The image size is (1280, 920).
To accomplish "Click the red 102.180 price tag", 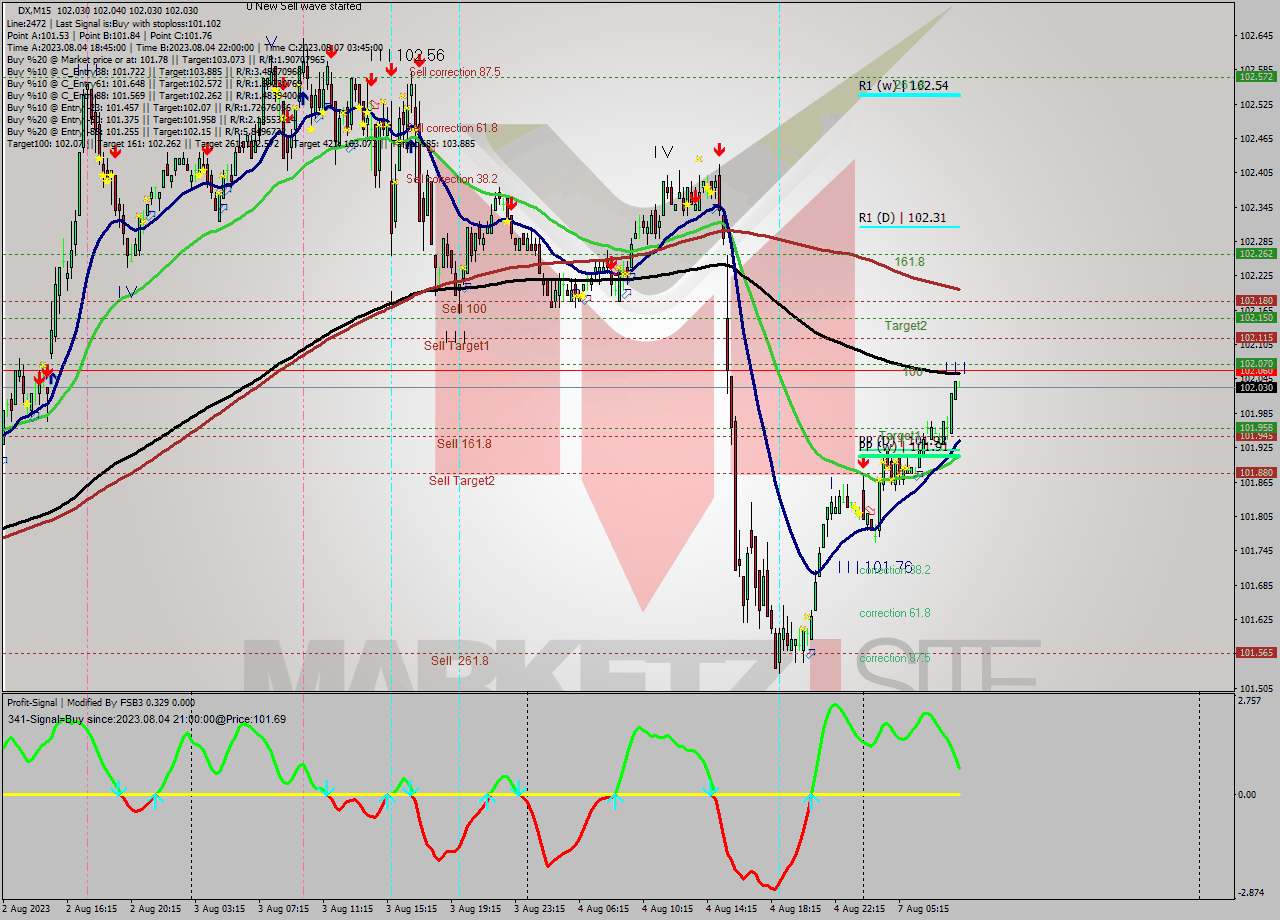I will (x=1256, y=300).
